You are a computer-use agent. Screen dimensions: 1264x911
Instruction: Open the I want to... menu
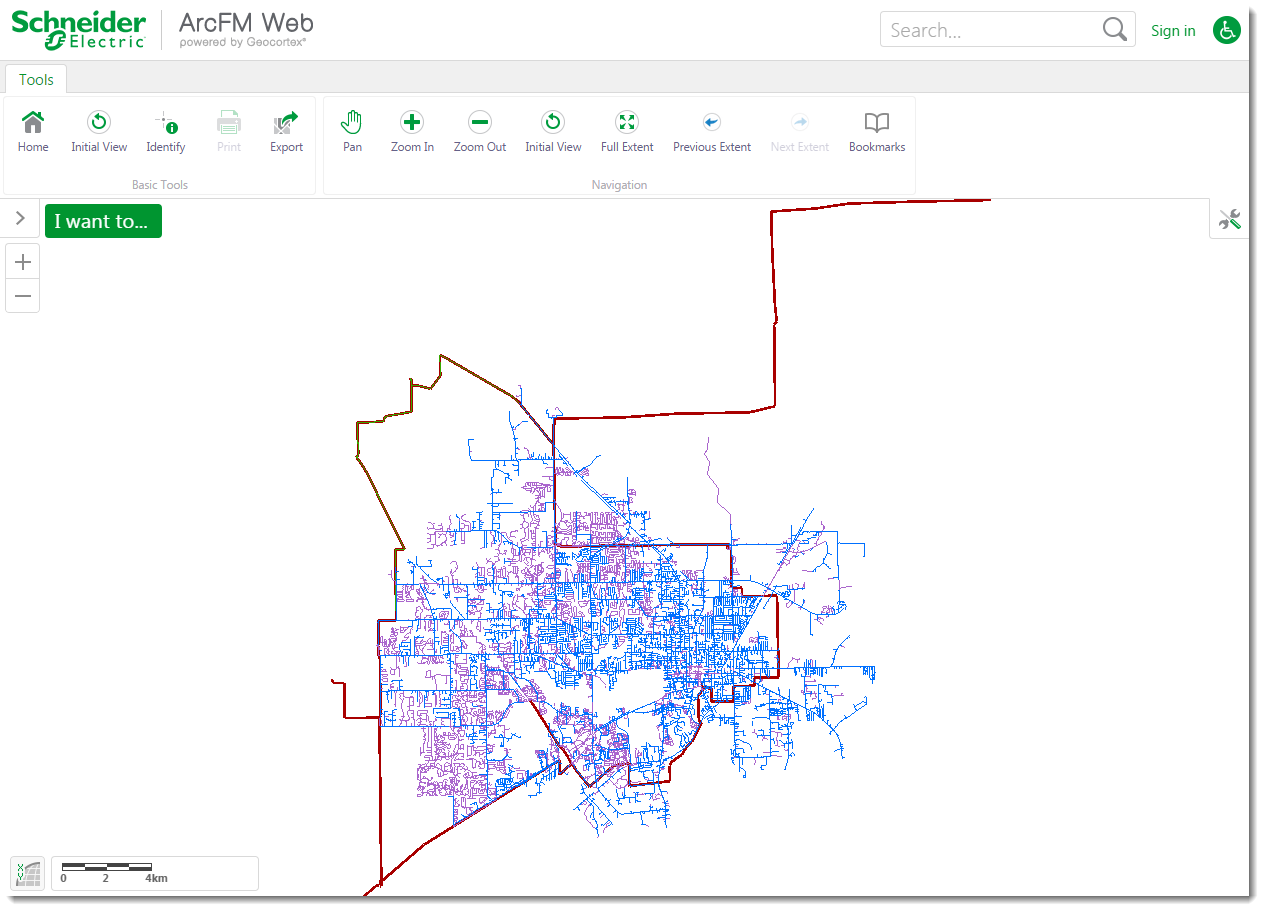pos(103,221)
